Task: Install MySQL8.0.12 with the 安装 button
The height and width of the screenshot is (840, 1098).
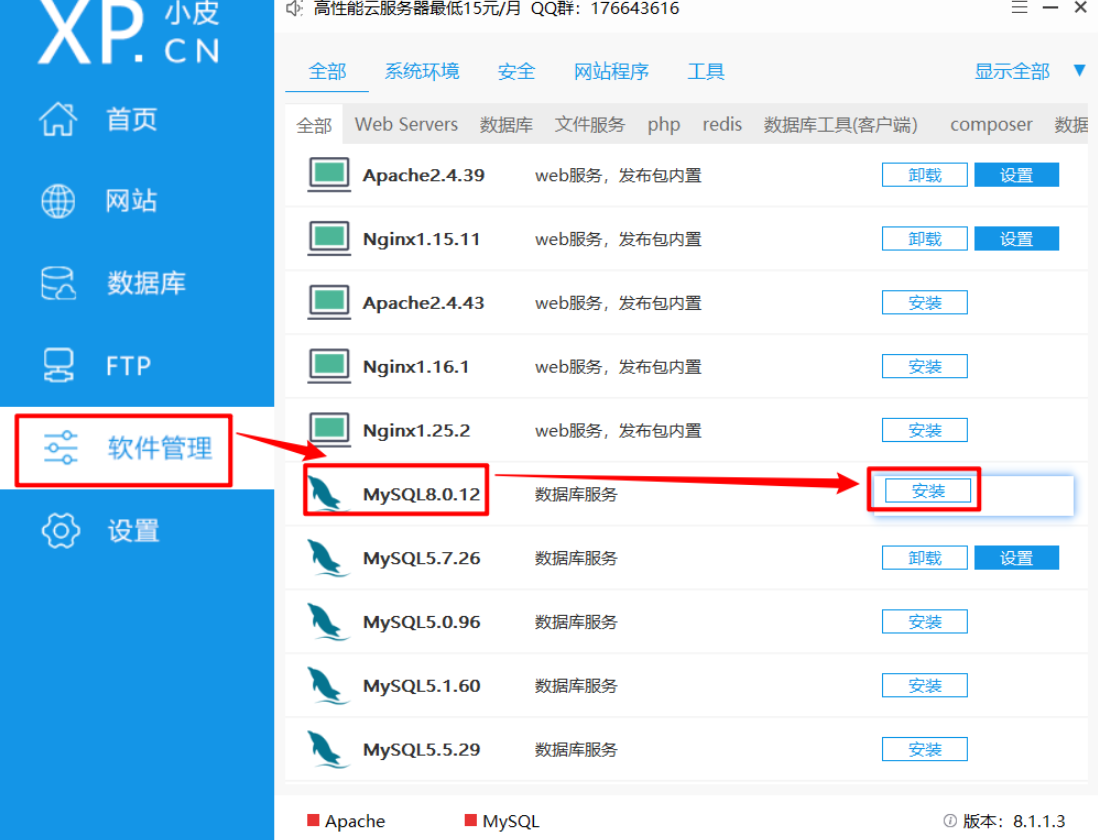Action: (x=924, y=490)
